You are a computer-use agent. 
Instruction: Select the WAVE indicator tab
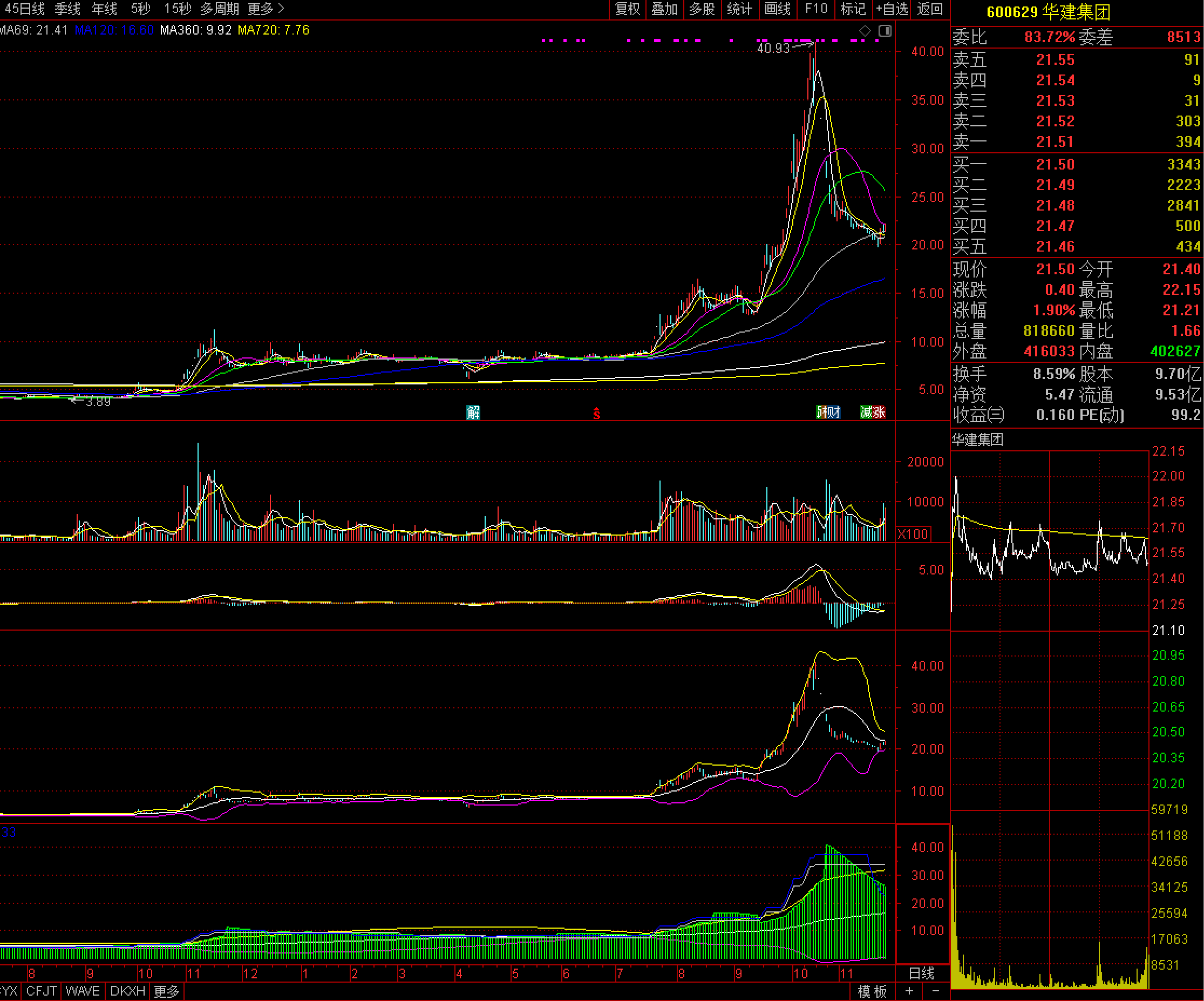83,991
